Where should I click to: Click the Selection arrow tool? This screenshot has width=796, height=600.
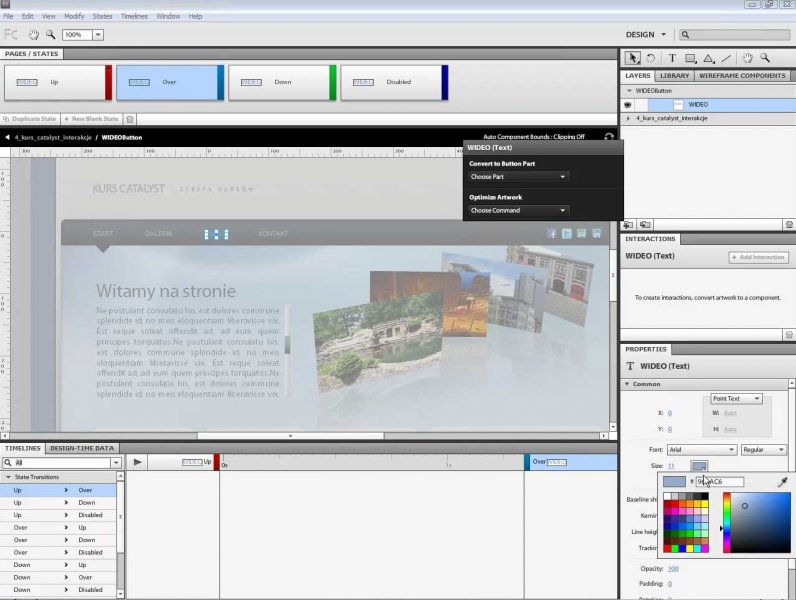tap(633, 59)
